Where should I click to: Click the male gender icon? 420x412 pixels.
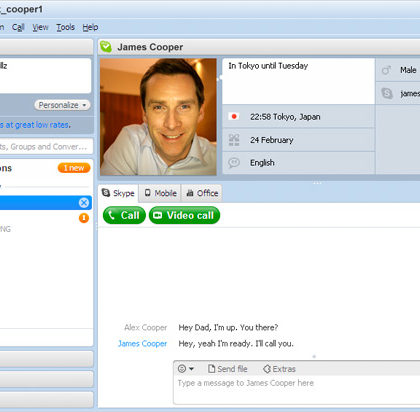pyautogui.click(x=386, y=70)
